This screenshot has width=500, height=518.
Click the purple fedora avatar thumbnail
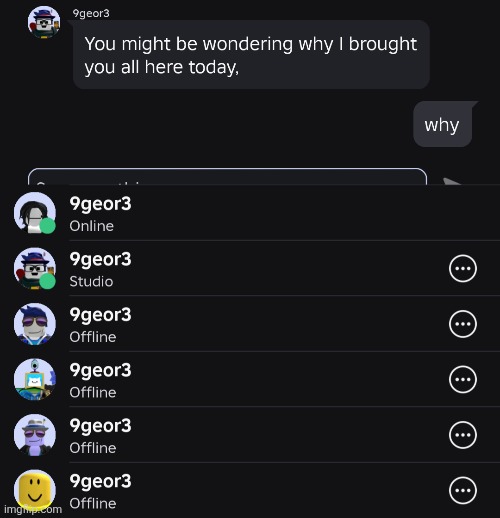[x=35, y=435]
